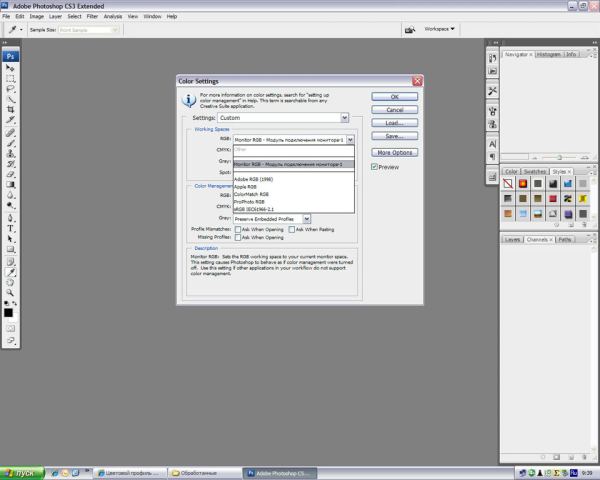Switch to the Обработанные taskbar folder

point(205,473)
